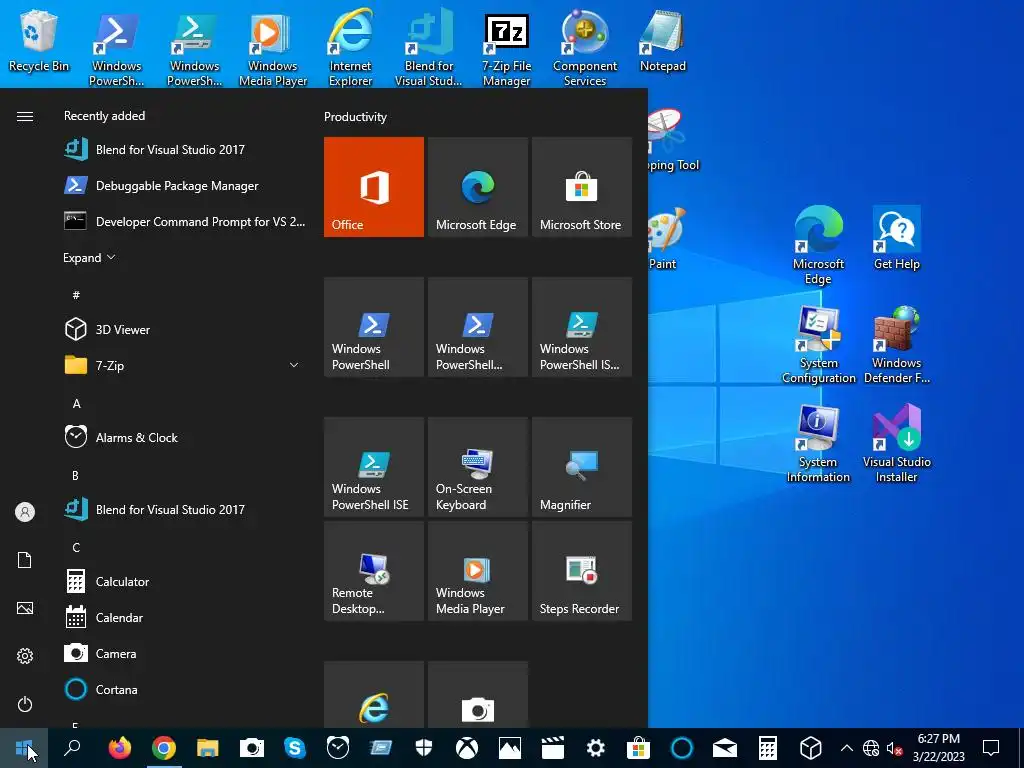Open the Office tile

(374, 187)
